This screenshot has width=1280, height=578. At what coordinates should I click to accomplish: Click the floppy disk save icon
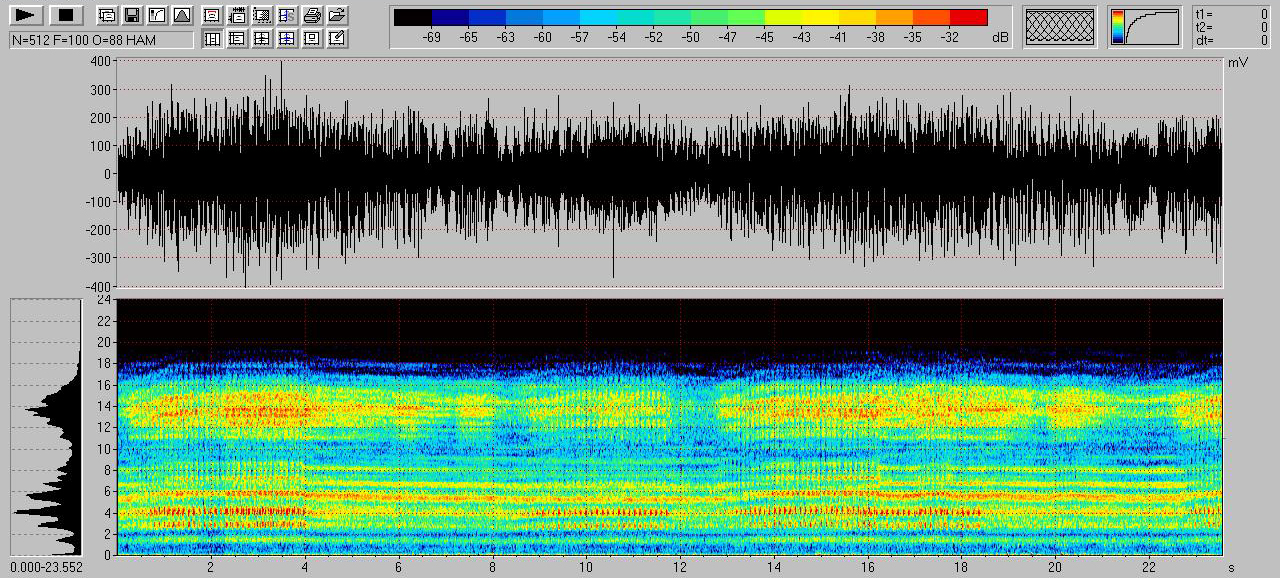(x=132, y=15)
